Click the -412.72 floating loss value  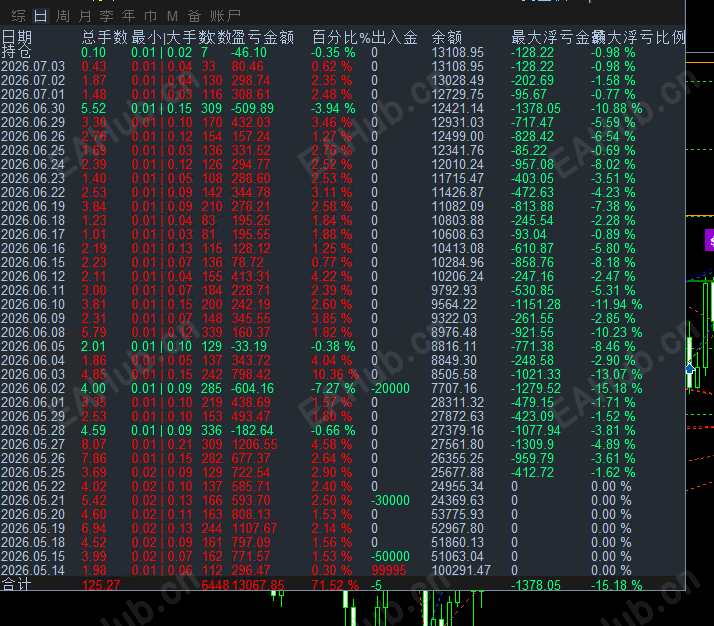click(x=532, y=473)
